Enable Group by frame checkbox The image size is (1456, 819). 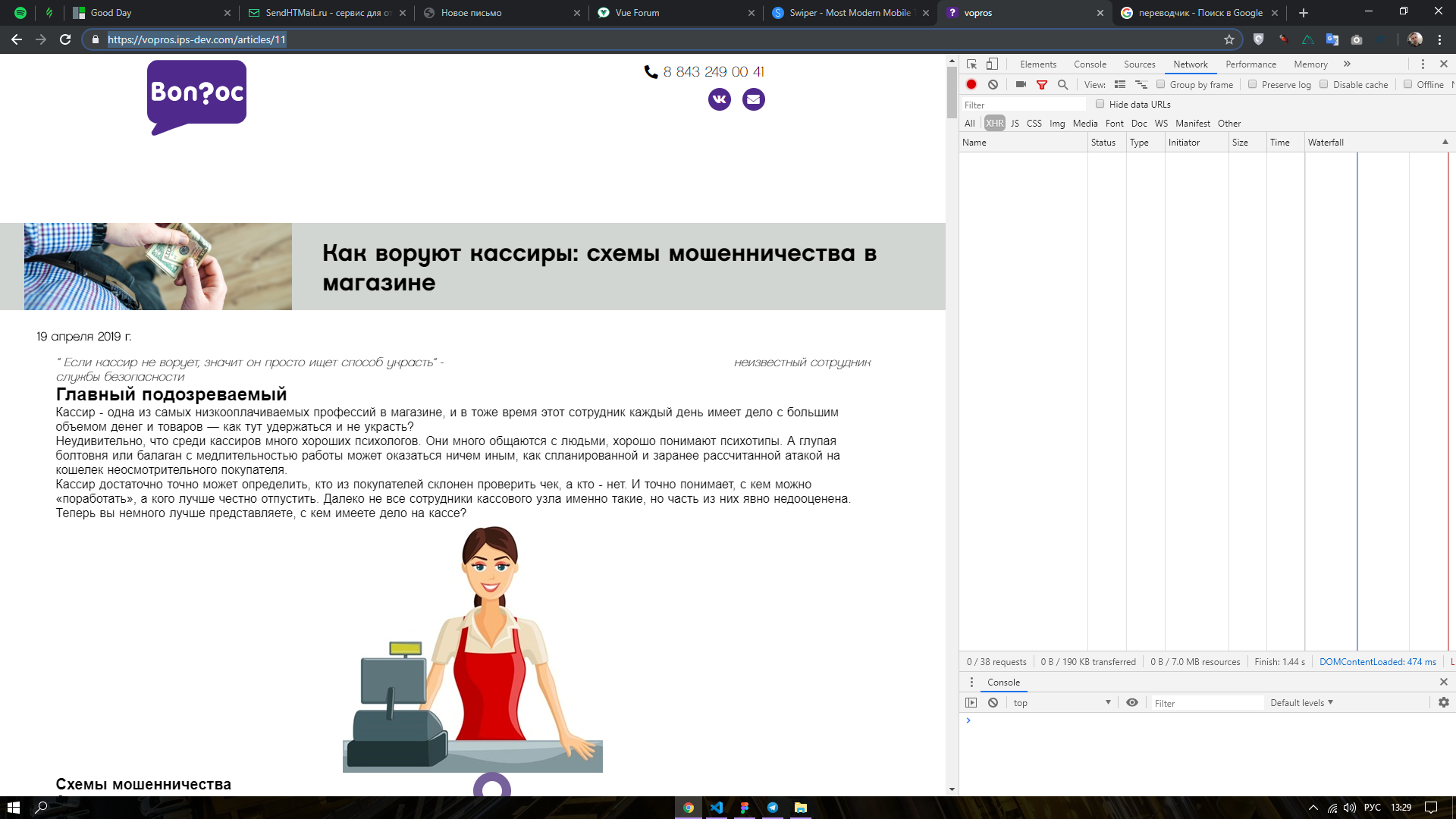[1161, 84]
